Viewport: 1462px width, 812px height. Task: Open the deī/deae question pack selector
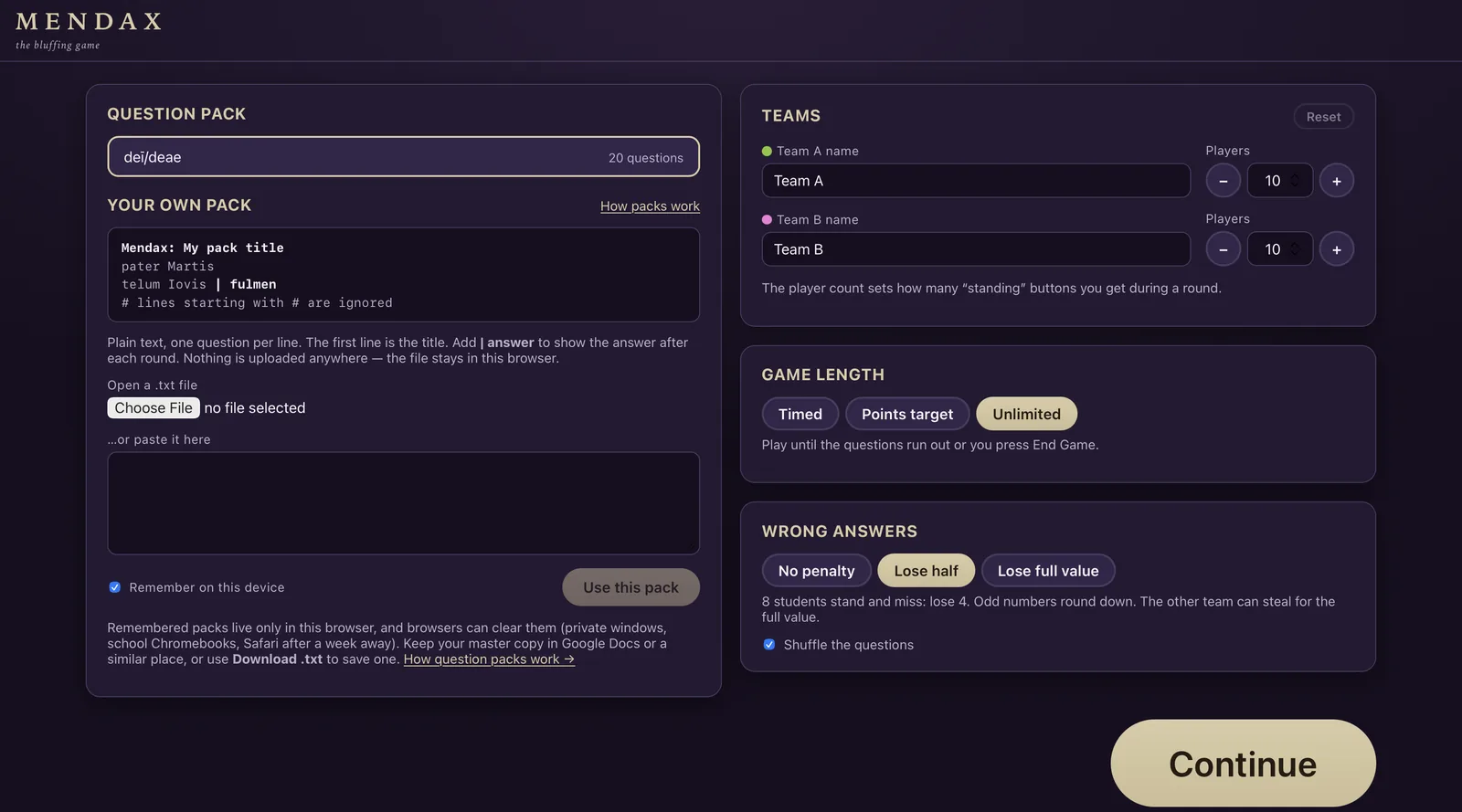[x=404, y=157]
